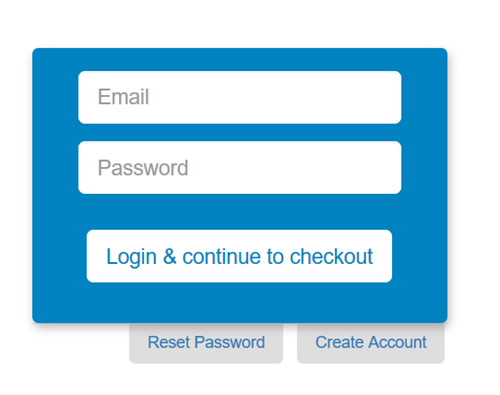The width and height of the screenshot is (500, 395).
Task: Submit the form via the white login button
Action: point(239,256)
